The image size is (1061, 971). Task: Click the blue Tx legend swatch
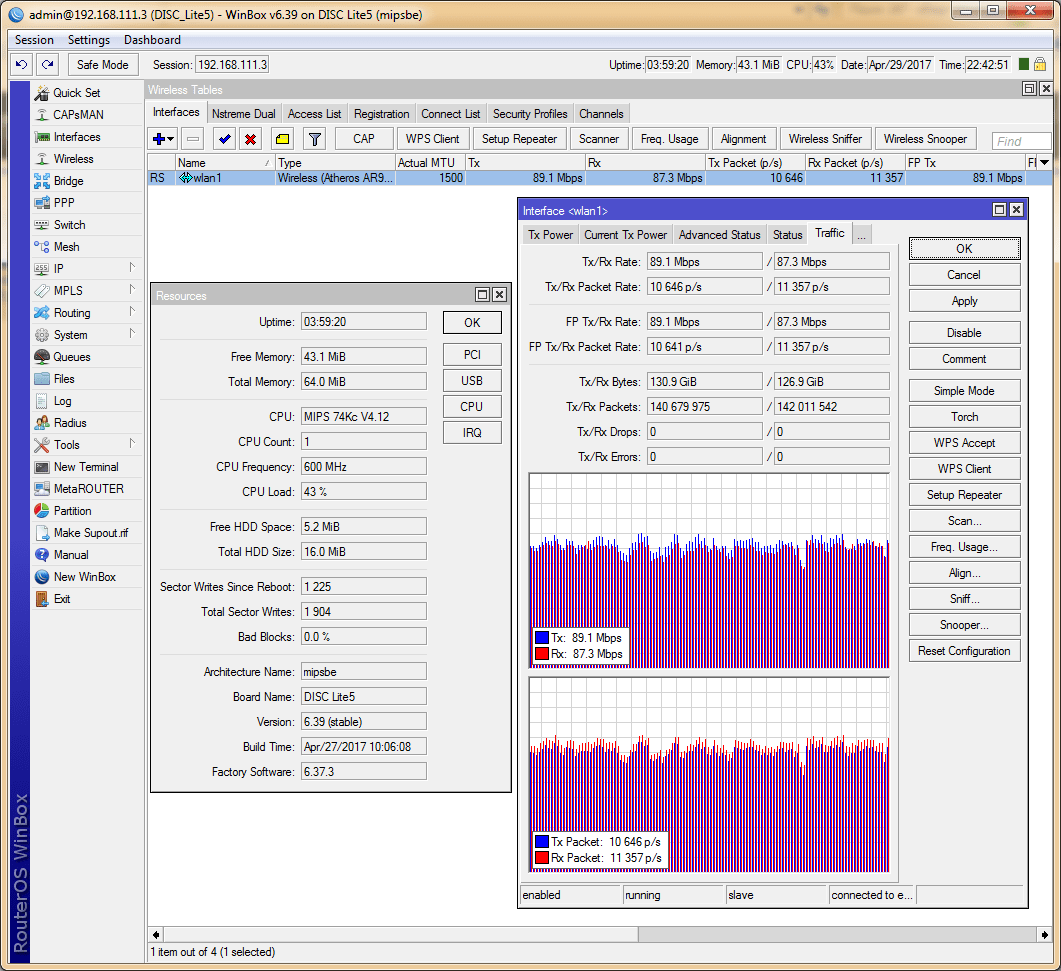pyautogui.click(x=541, y=638)
